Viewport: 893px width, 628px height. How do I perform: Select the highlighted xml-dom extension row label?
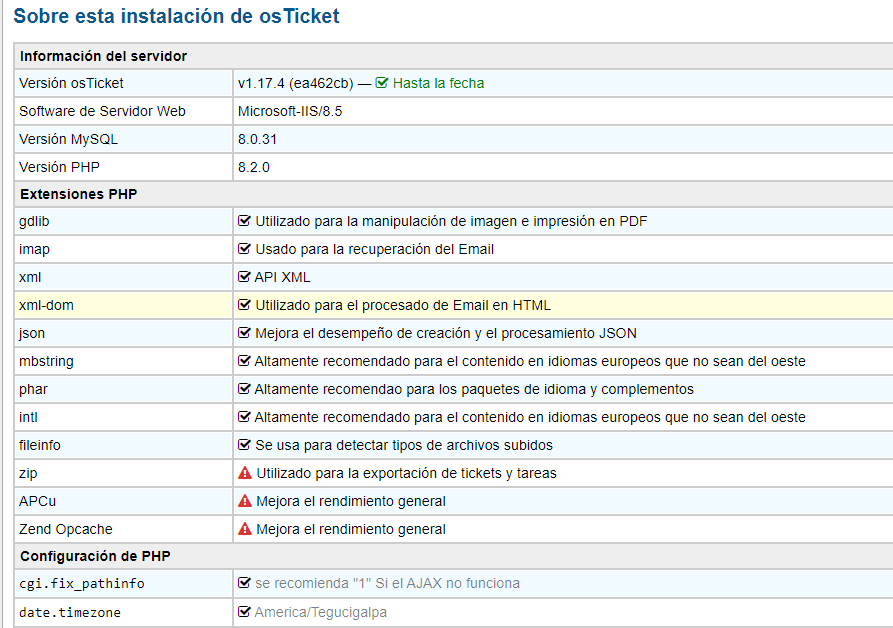[46, 305]
